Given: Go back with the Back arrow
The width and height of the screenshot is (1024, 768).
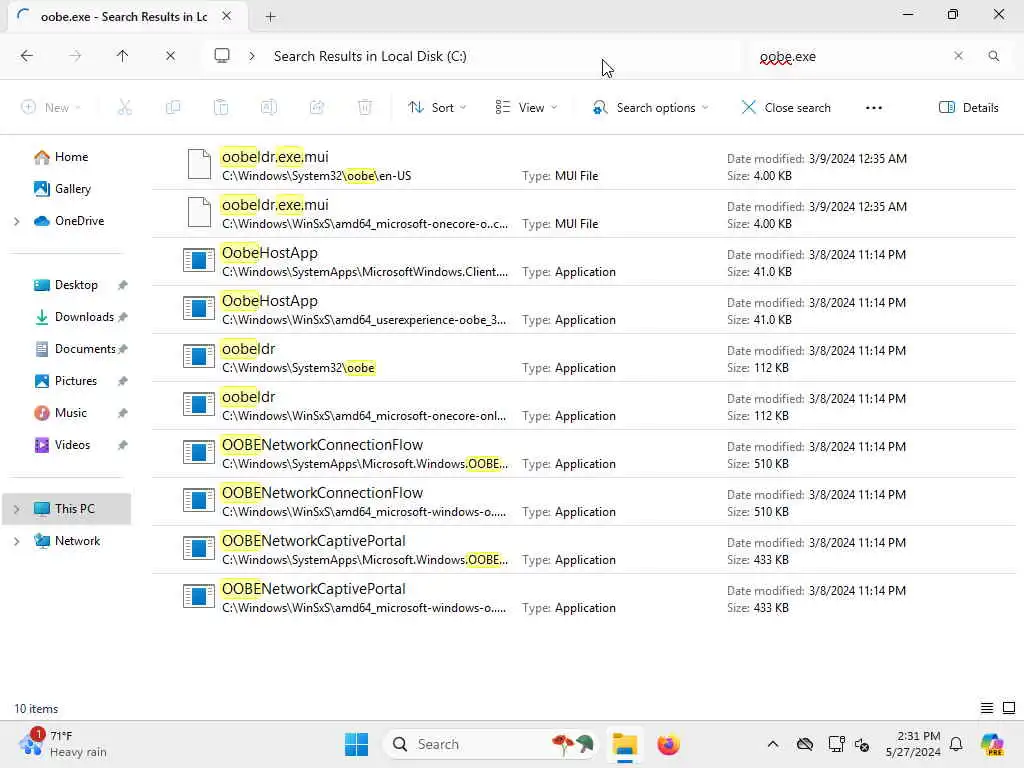Looking at the screenshot, I should pyautogui.click(x=27, y=56).
